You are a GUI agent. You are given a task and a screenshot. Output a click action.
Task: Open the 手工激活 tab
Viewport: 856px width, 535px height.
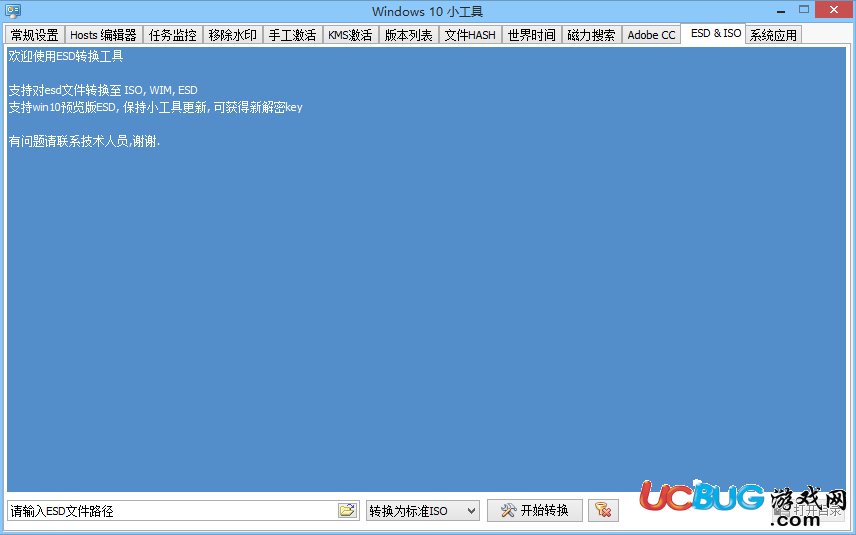[292, 35]
